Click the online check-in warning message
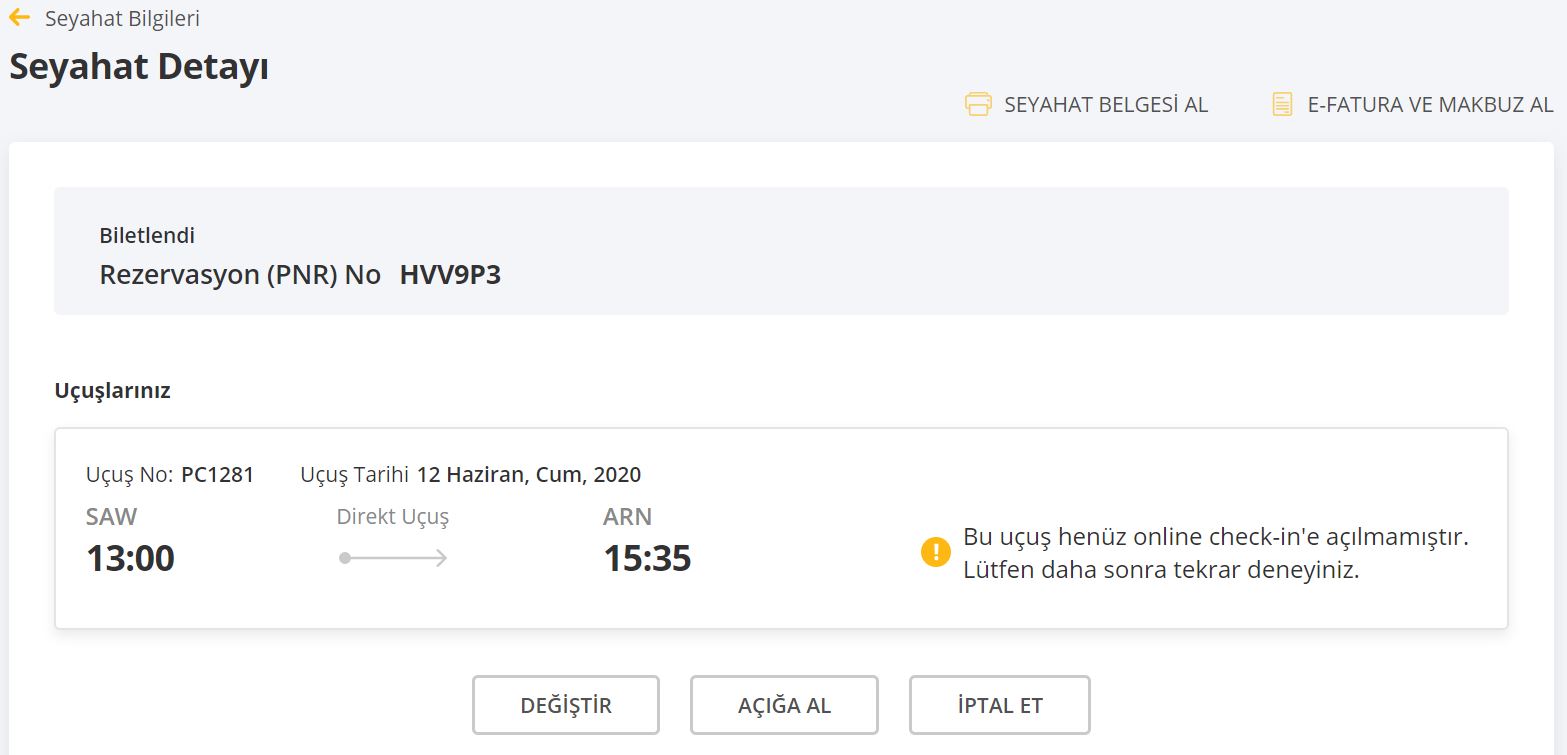 (1215, 553)
